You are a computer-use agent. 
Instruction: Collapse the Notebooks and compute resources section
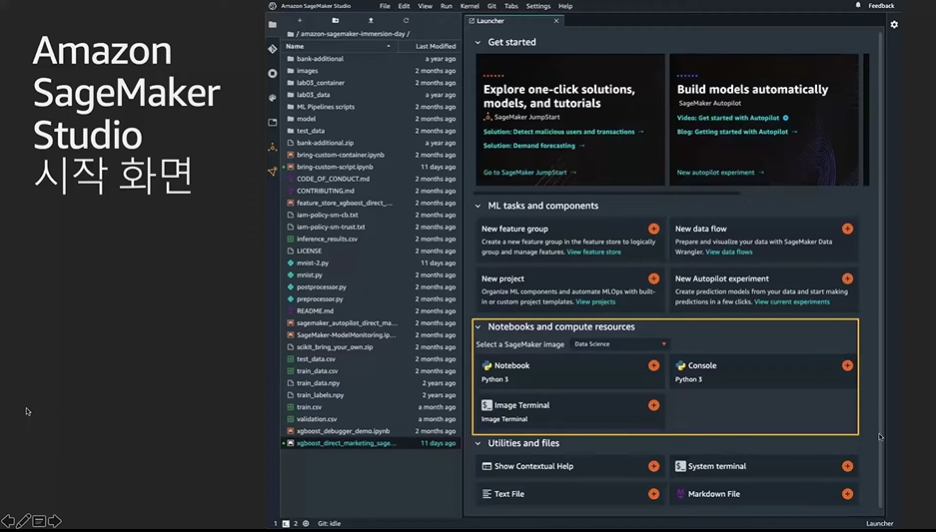(x=478, y=327)
